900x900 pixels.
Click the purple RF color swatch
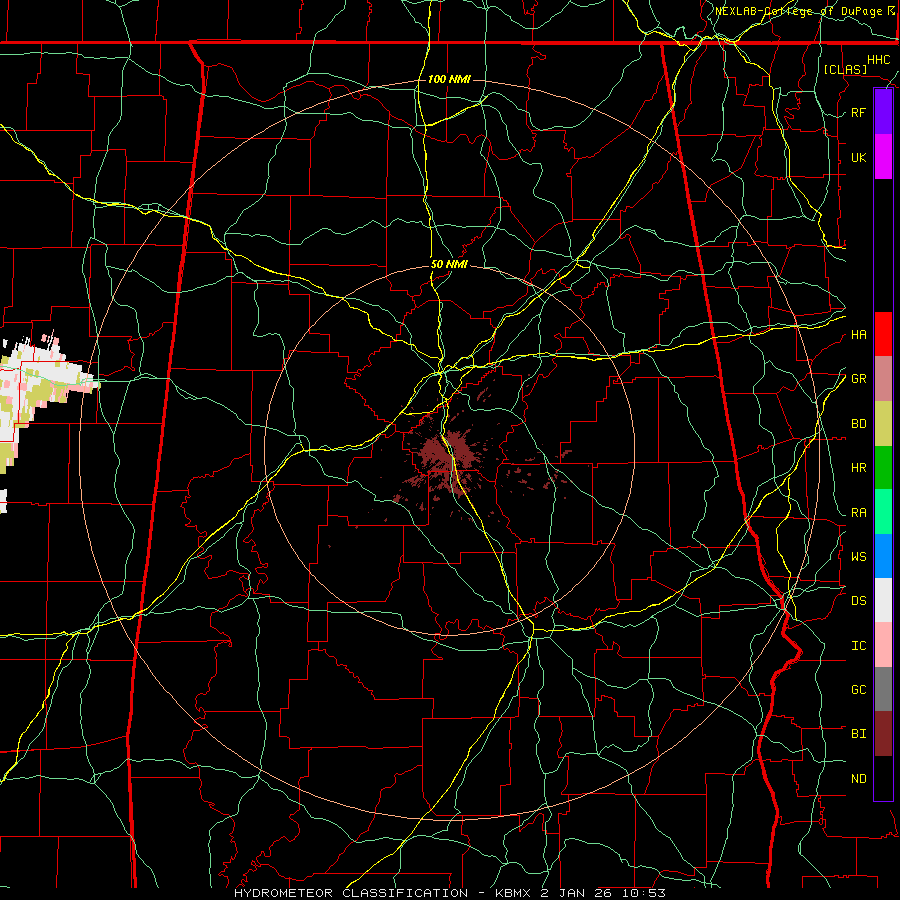(x=883, y=112)
